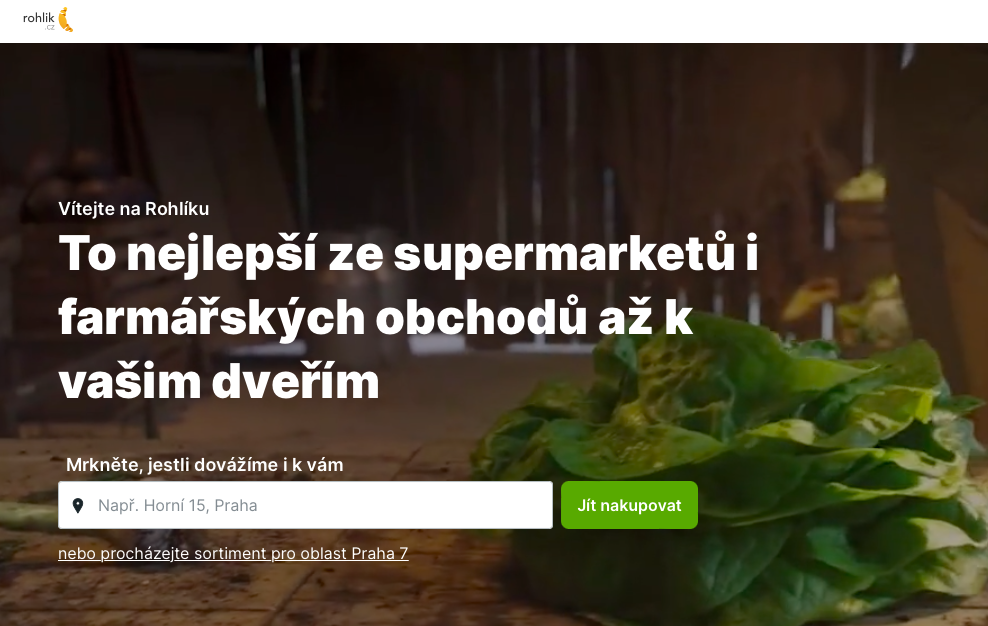Screen dimensions: 988x626
Task: Focus the address field "Např. Horní 15, Praha"
Action: coord(305,505)
